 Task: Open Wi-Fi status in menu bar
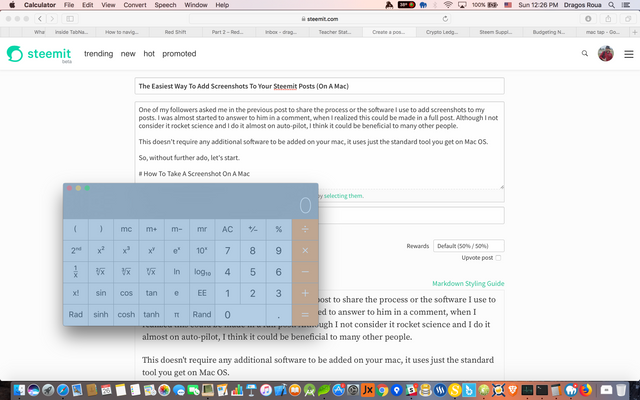click(x=448, y=5)
